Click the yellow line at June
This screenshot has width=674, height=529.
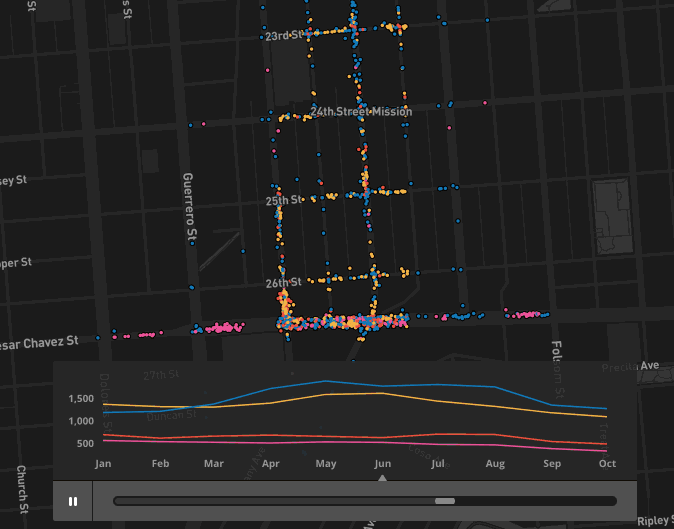pos(382,393)
